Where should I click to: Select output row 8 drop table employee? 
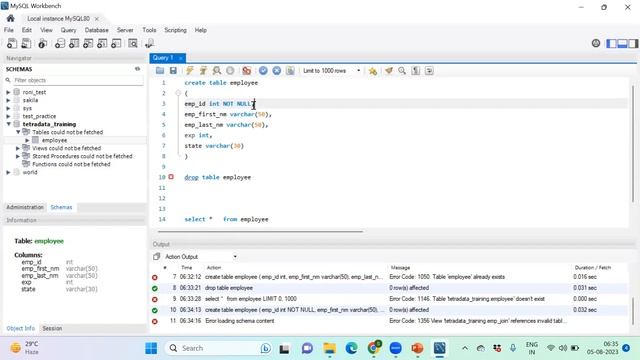pyautogui.click(x=389, y=288)
